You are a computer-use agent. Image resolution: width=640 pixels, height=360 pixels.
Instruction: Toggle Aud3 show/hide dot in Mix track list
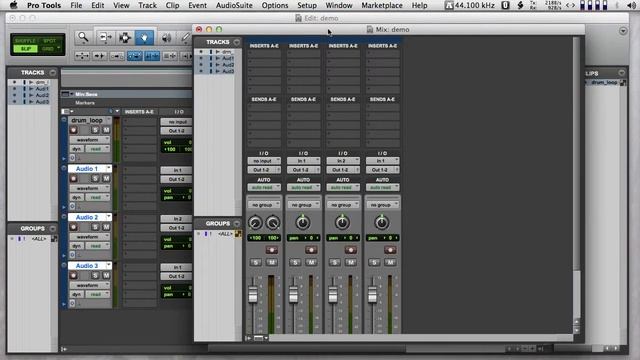(x=200, y=71)
